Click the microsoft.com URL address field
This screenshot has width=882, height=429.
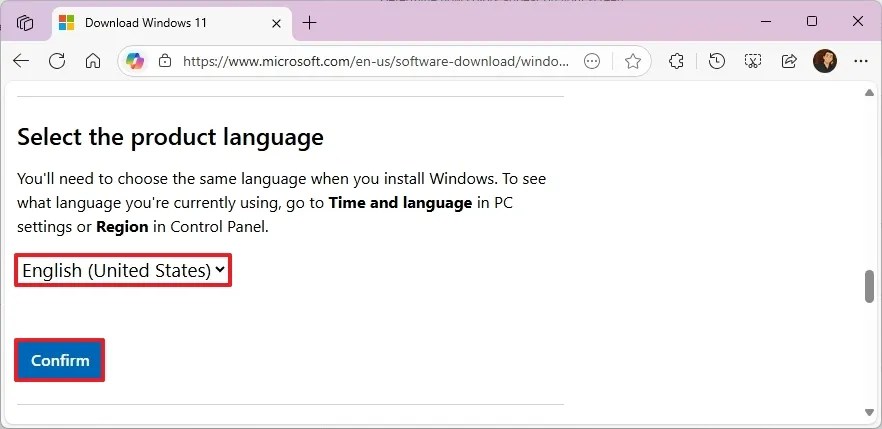click(x=376, y=61)
